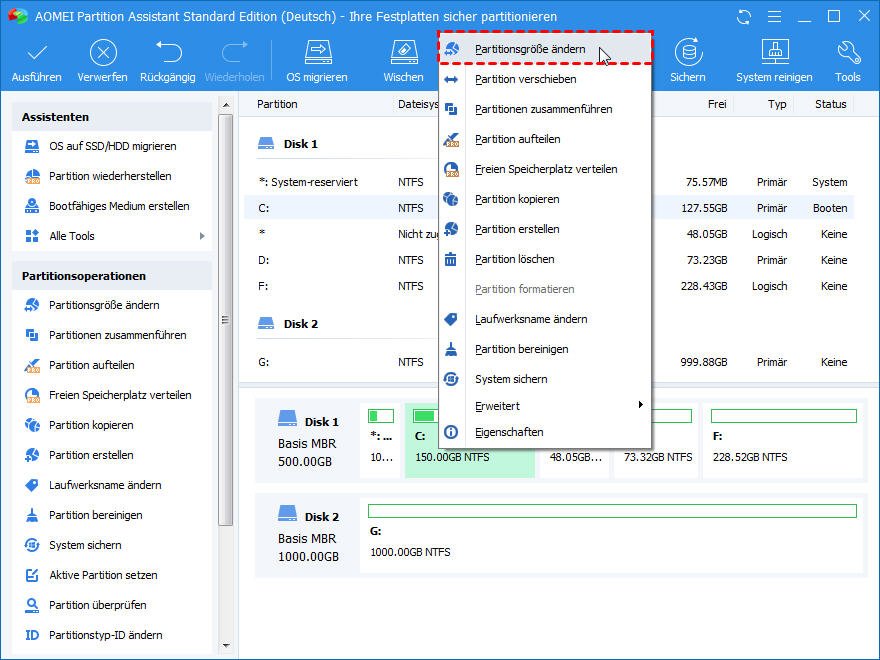
Task: Choose System sichern in the context menu
Action: coord(544,379)
